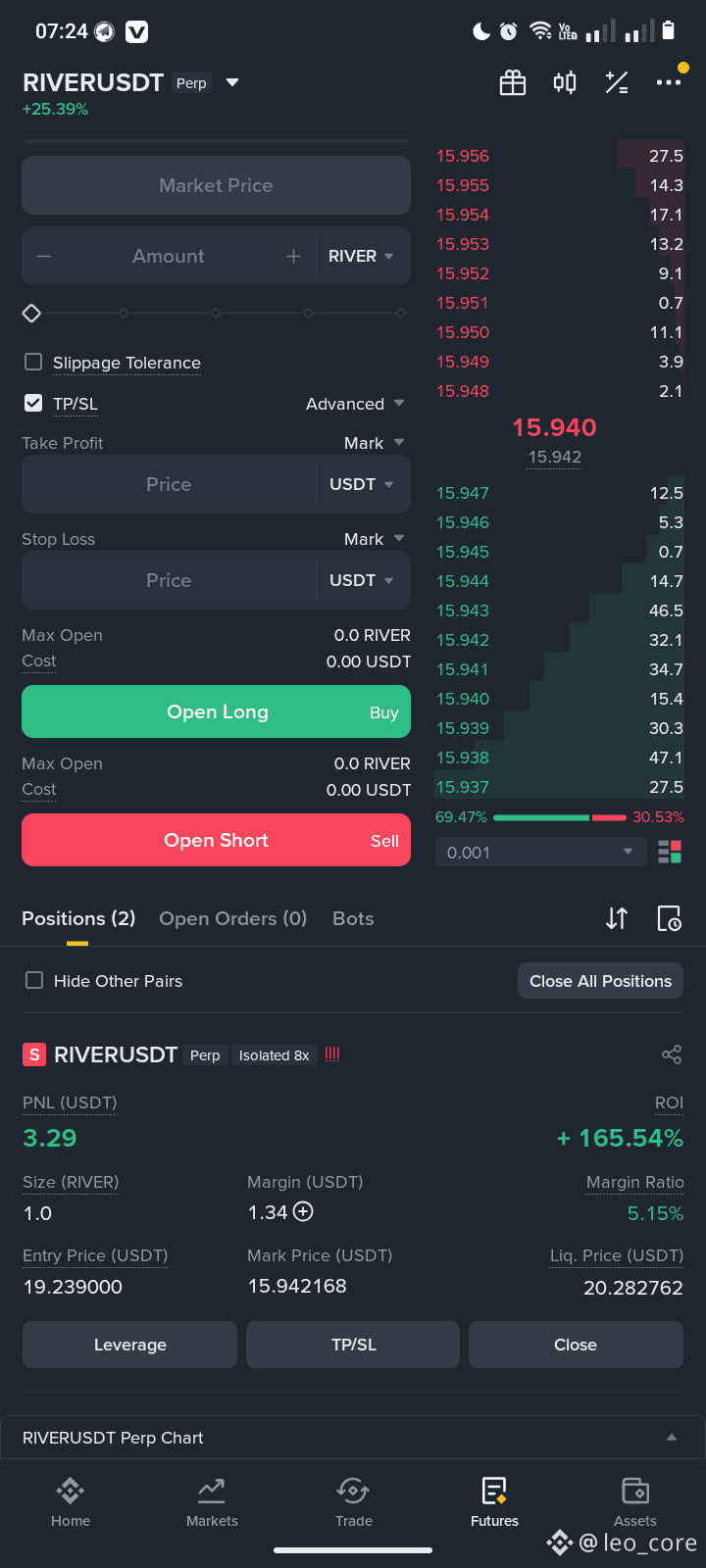Tap the sort arrows icon for positions
The width and height of the screenshot is (706, 1568).
coord(617,918)
